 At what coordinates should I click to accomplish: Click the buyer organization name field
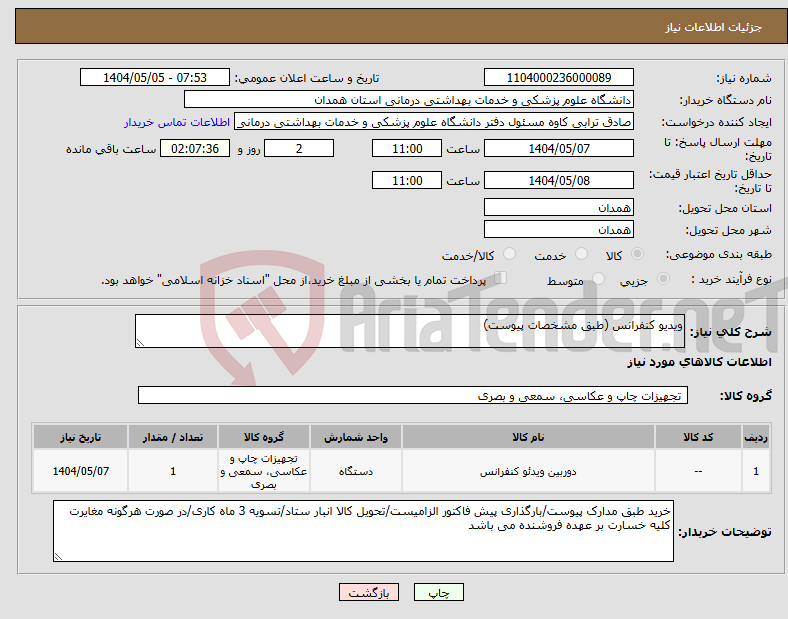click(x=409, y=99)
